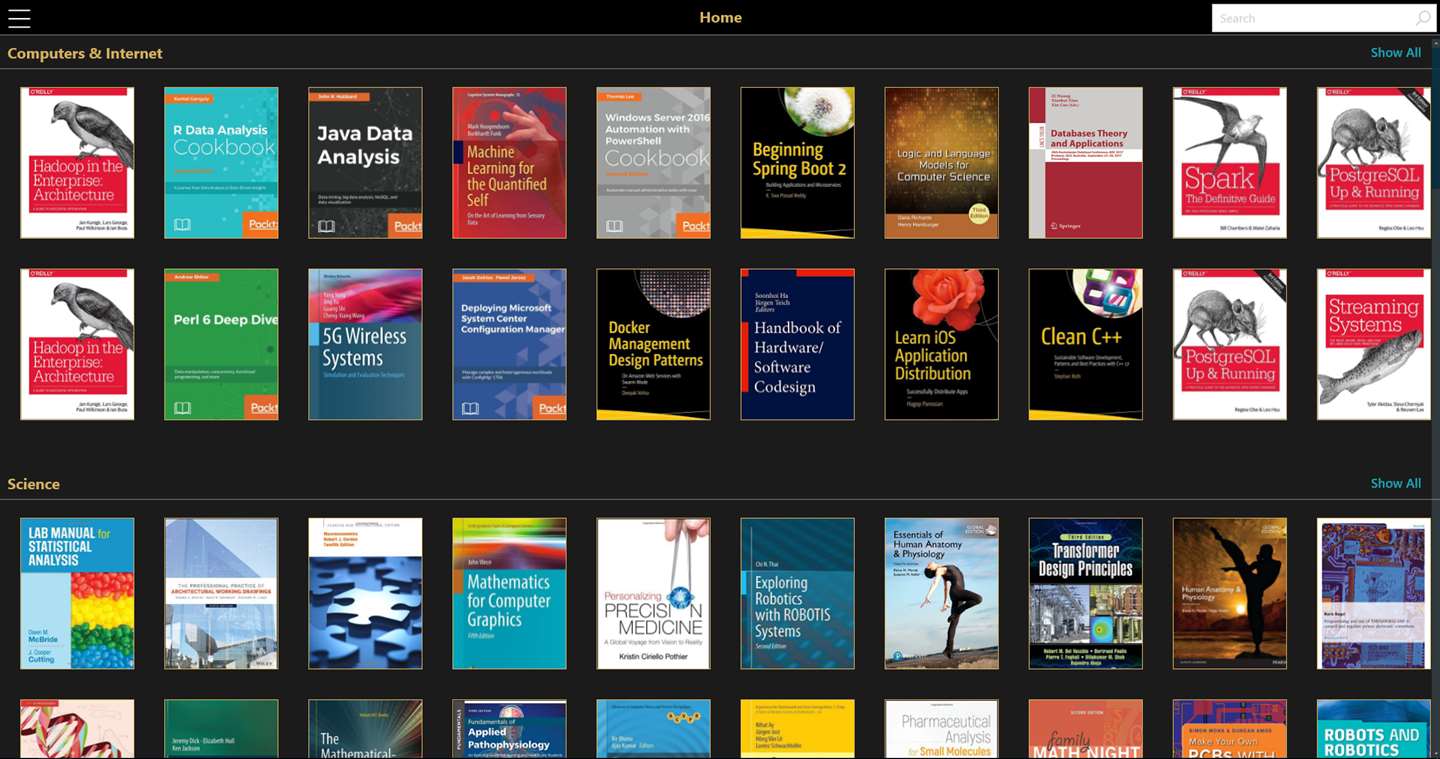This screenshot has height=759, width=1440.
Task: Open the R Data Analysis Cookbook cover
Action: click(x=221, y=163)
